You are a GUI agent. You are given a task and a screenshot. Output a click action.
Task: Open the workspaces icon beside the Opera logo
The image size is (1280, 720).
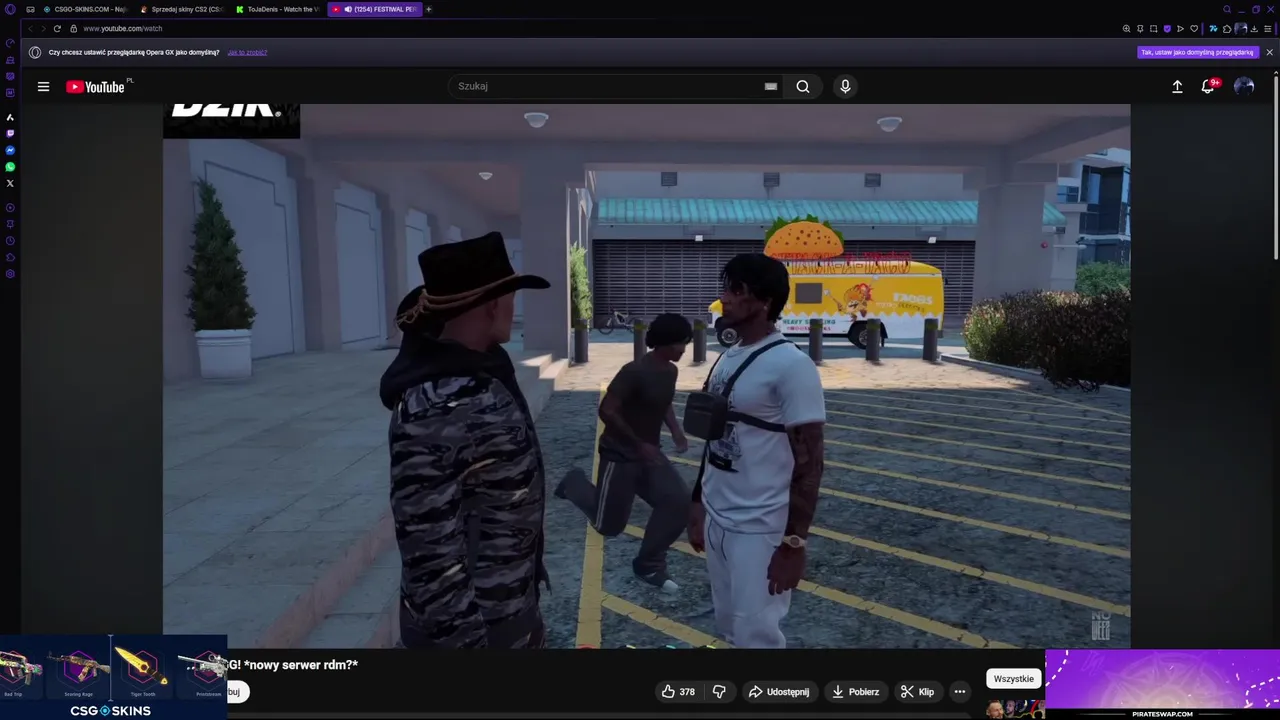tap(30, 9)
